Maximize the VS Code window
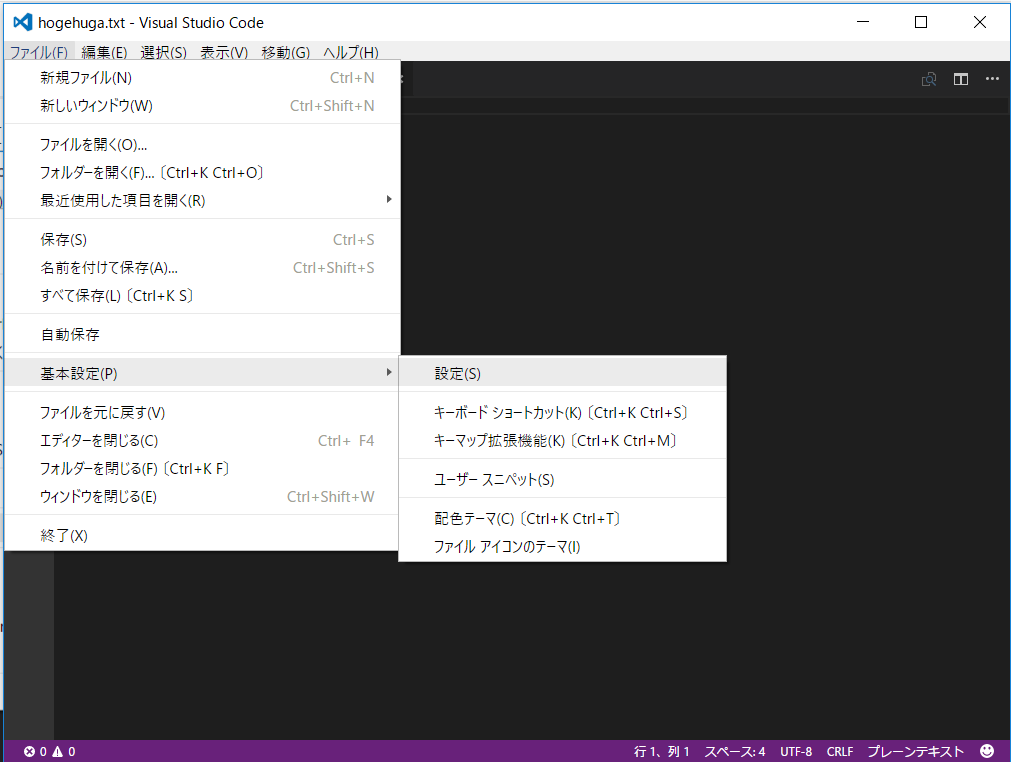This screenshot has height=762, width=1011. (921, 23)
